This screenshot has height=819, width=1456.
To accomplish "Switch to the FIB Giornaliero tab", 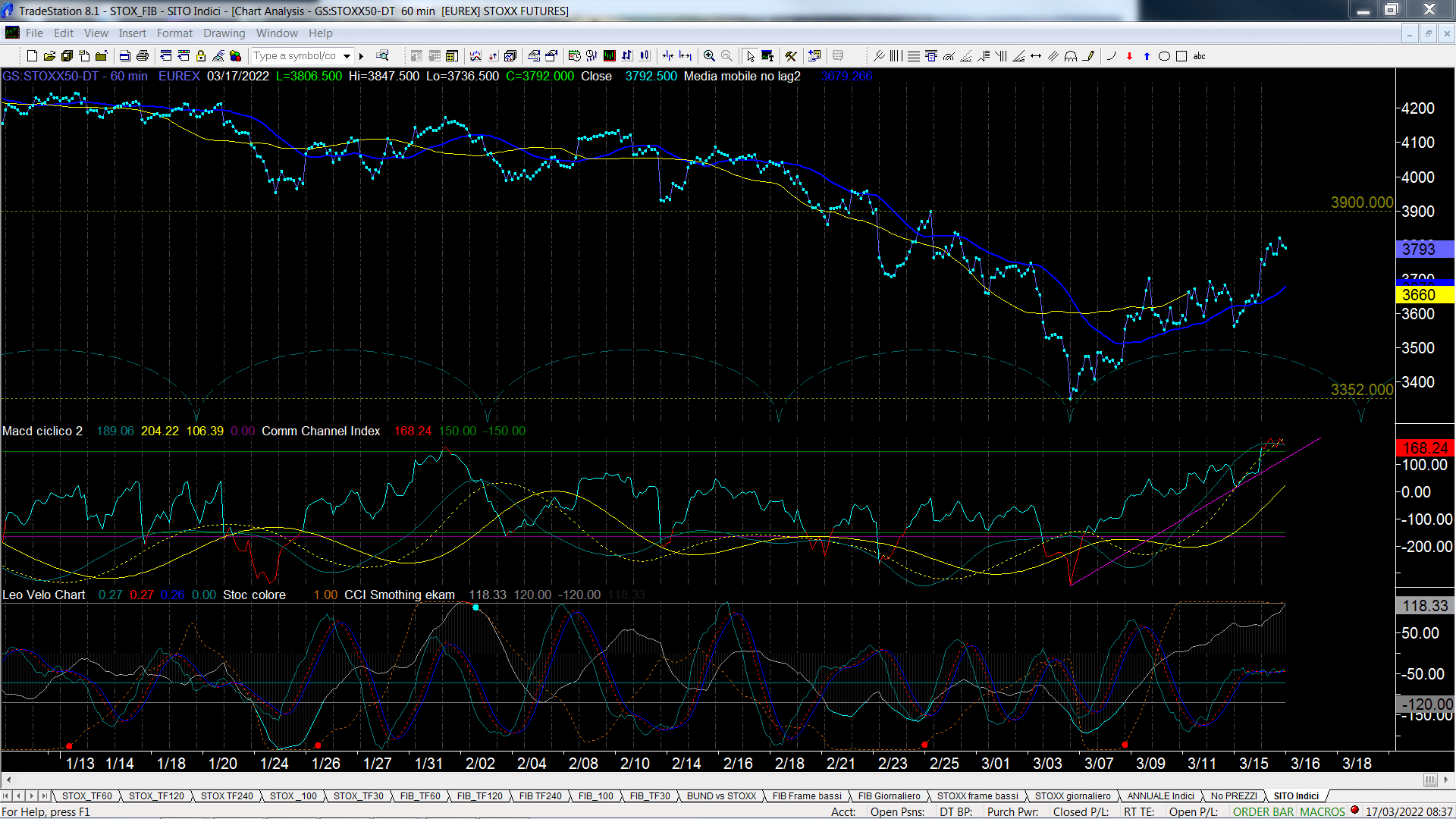I will (x=890, y=795).
